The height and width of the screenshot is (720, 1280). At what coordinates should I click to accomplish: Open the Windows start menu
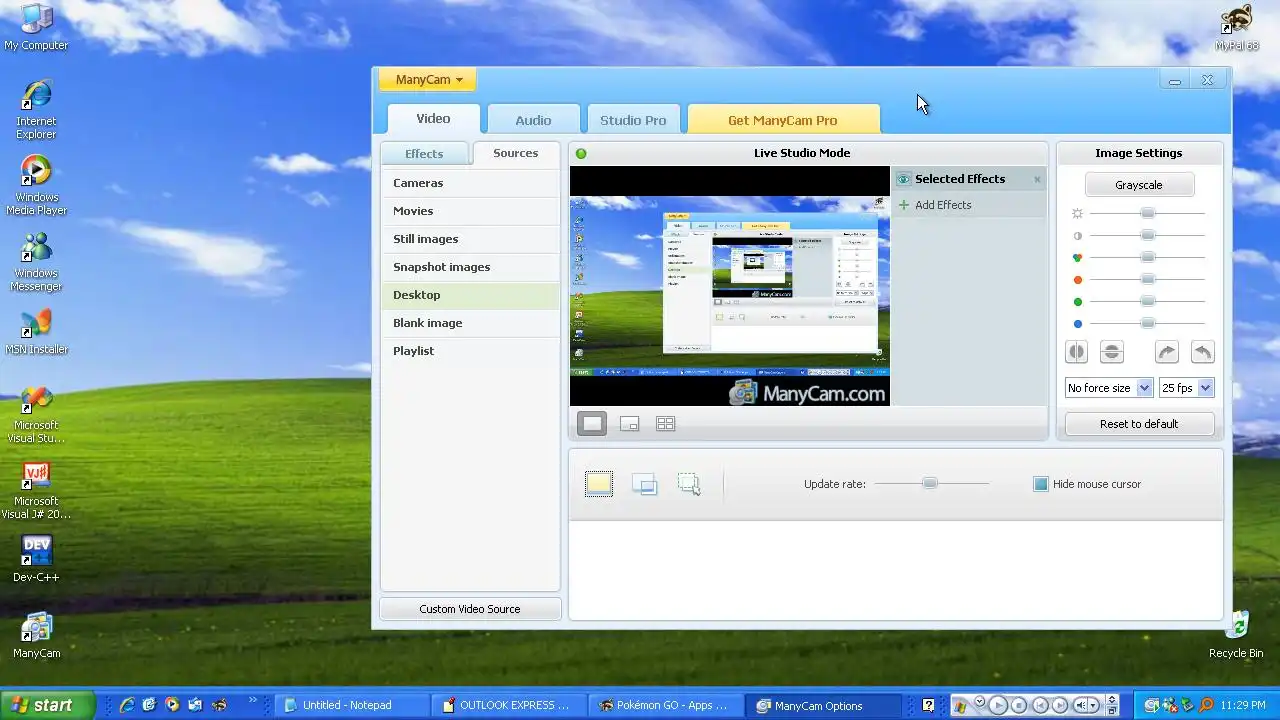[x=48, y=705]
